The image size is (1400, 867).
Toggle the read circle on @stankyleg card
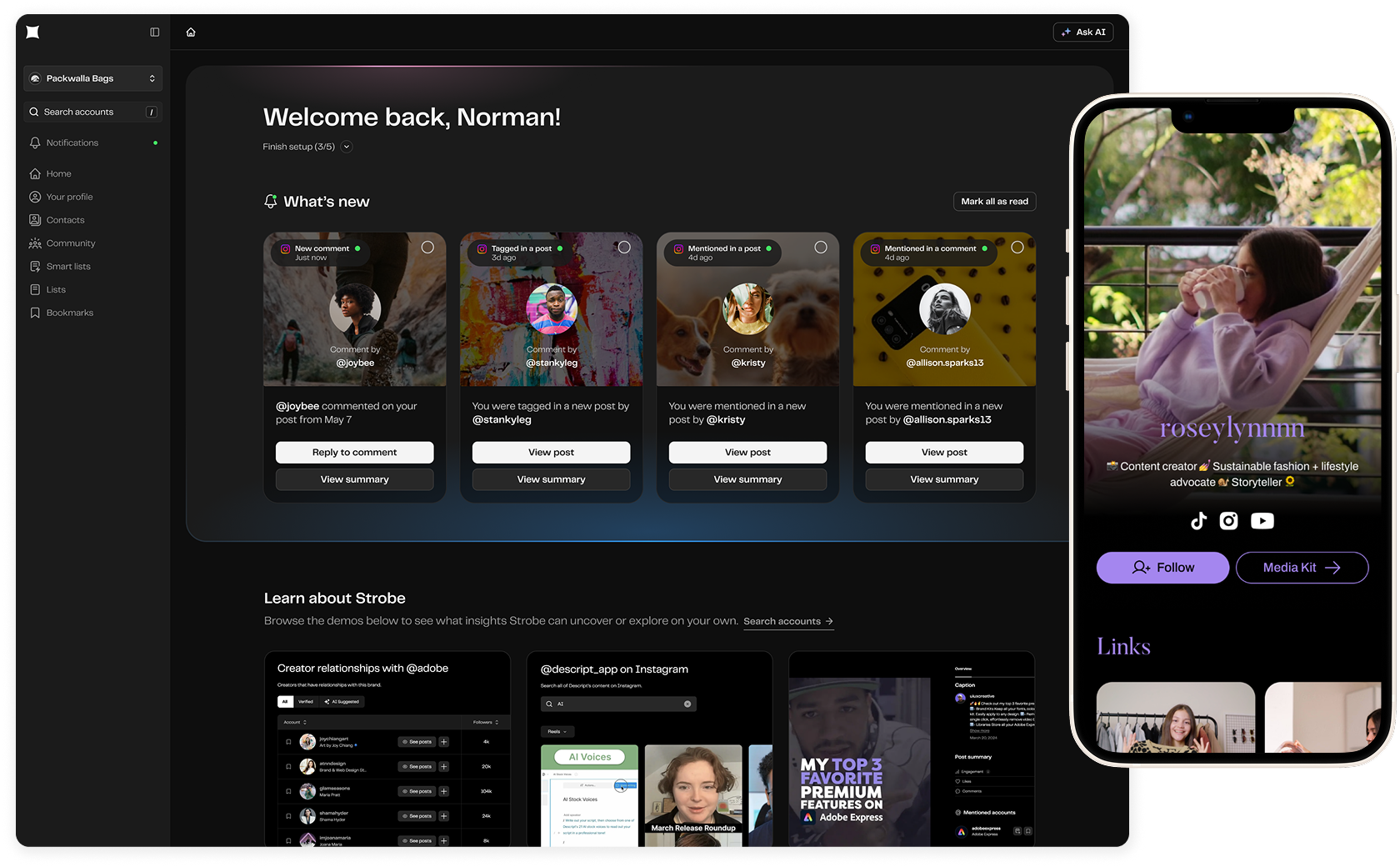[624, 248]
